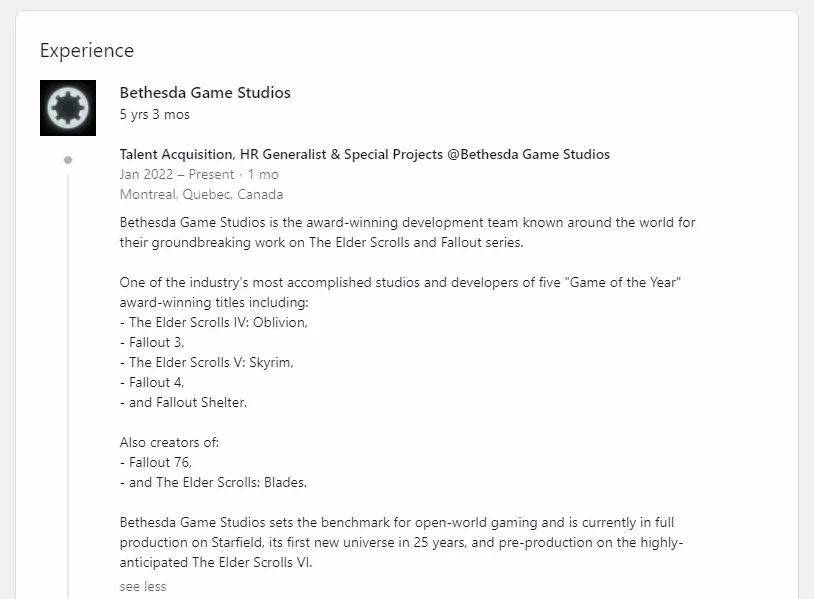Screen dimensions: 814x599
Task: Click the Experience section heading
Action: 87,50
